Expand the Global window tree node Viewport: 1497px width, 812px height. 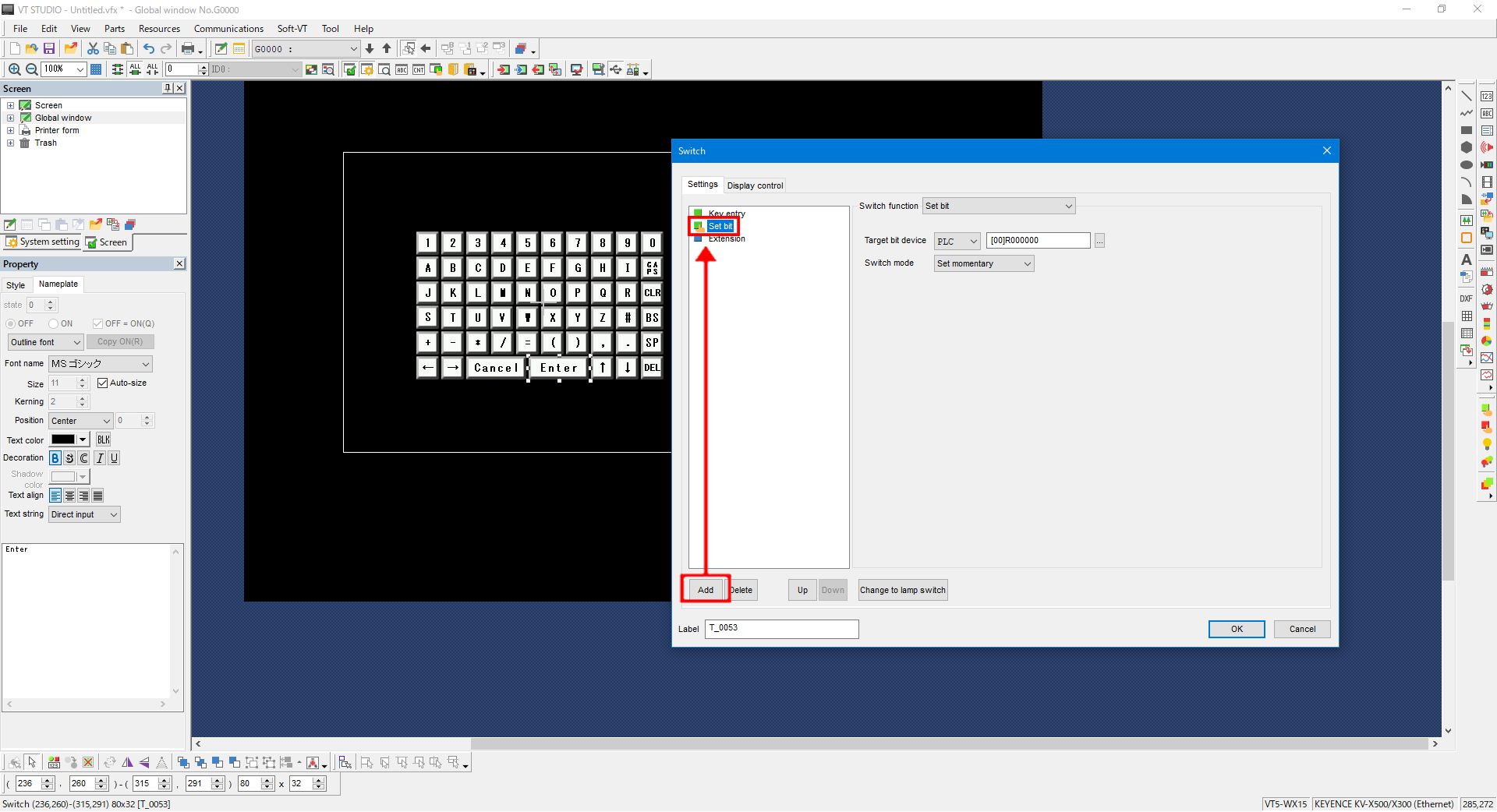(10, 118)
